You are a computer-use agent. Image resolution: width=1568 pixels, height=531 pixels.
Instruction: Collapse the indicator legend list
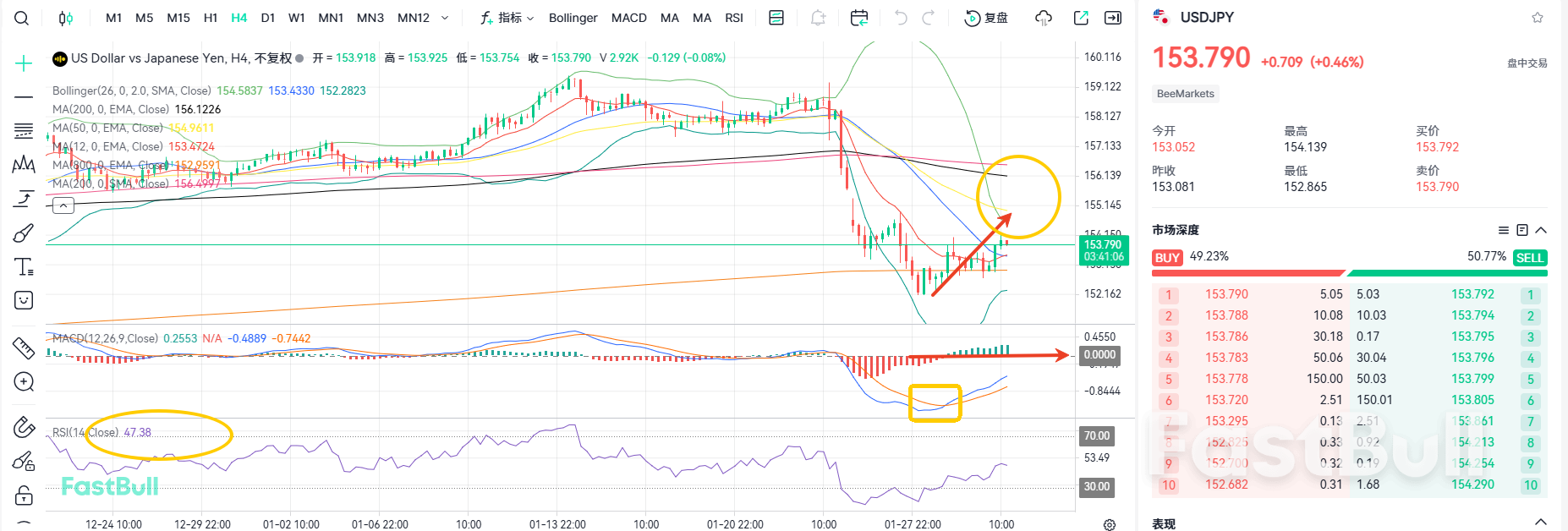point(63,205)
